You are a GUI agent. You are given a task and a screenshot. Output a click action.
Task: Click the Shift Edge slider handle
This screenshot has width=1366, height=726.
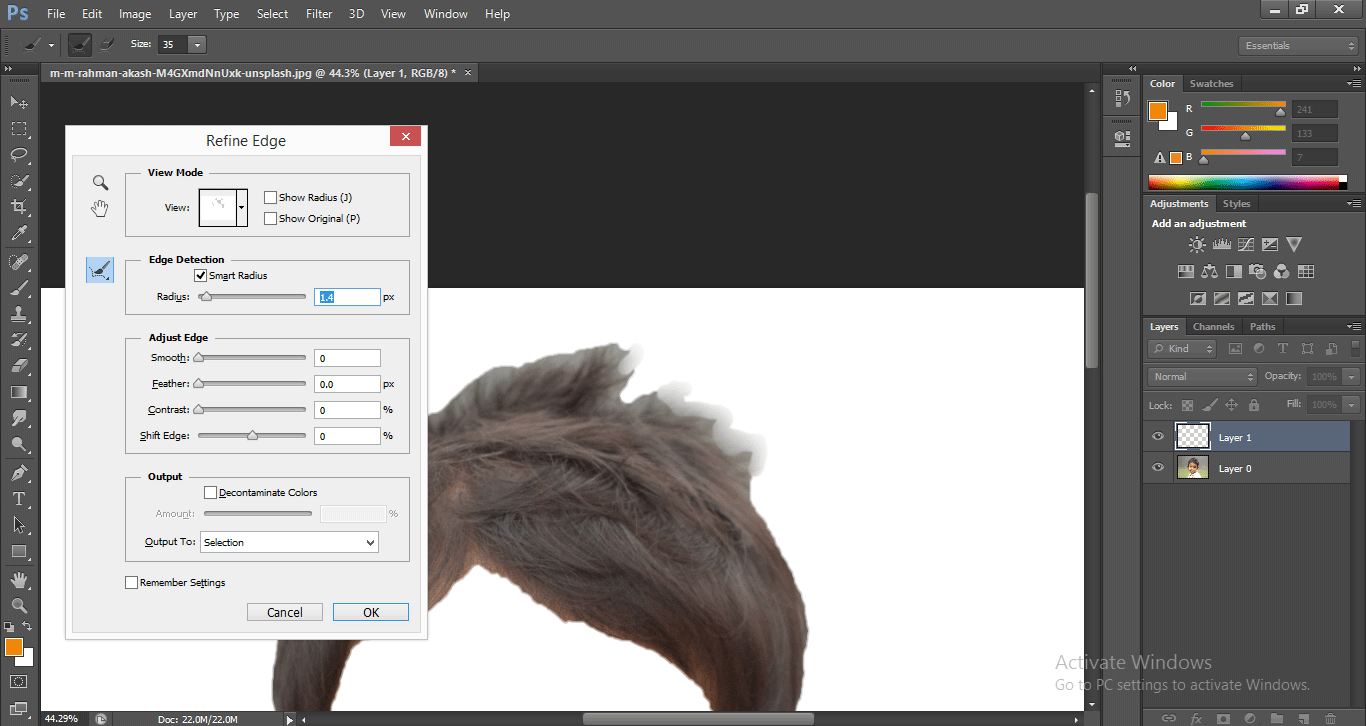[252, 436]
